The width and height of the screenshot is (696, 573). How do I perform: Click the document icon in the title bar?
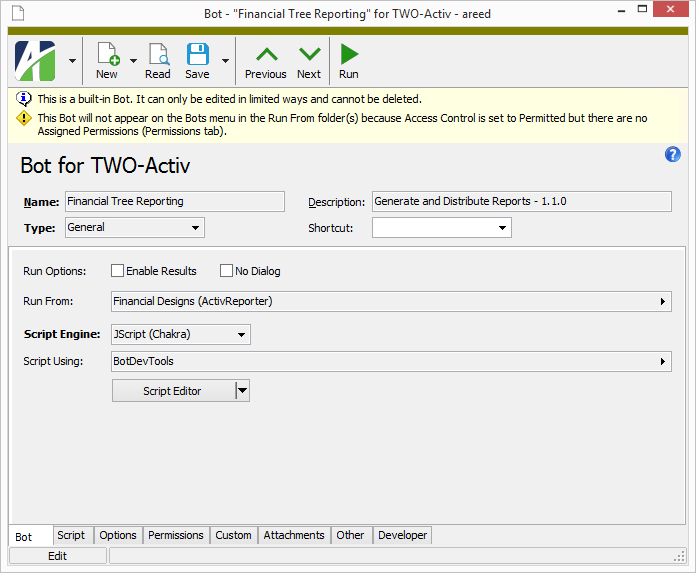click(18, 13)
